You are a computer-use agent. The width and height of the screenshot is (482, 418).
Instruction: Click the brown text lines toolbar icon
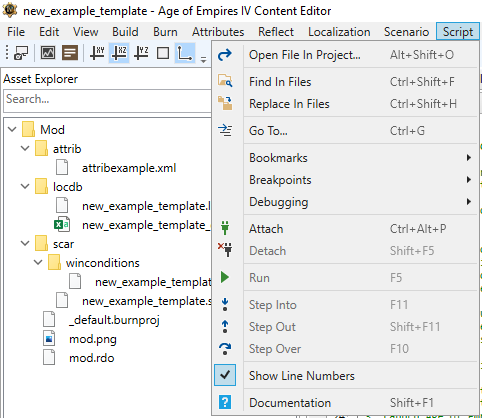tap(70, 53)
